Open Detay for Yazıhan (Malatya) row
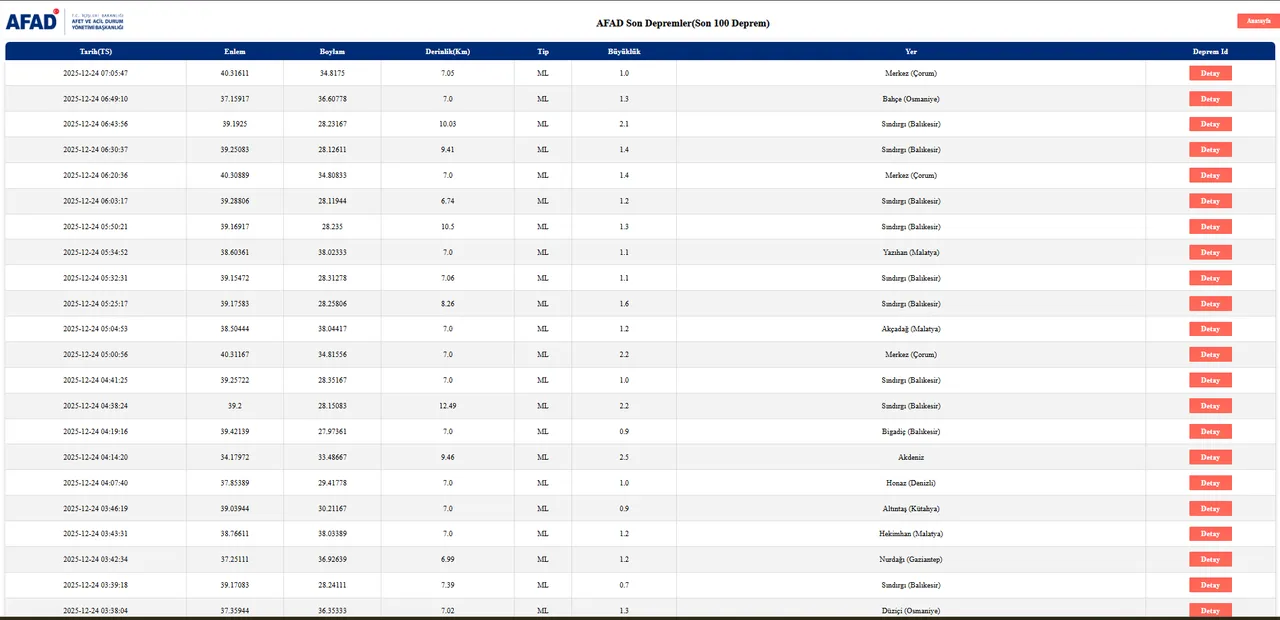 1210,252
